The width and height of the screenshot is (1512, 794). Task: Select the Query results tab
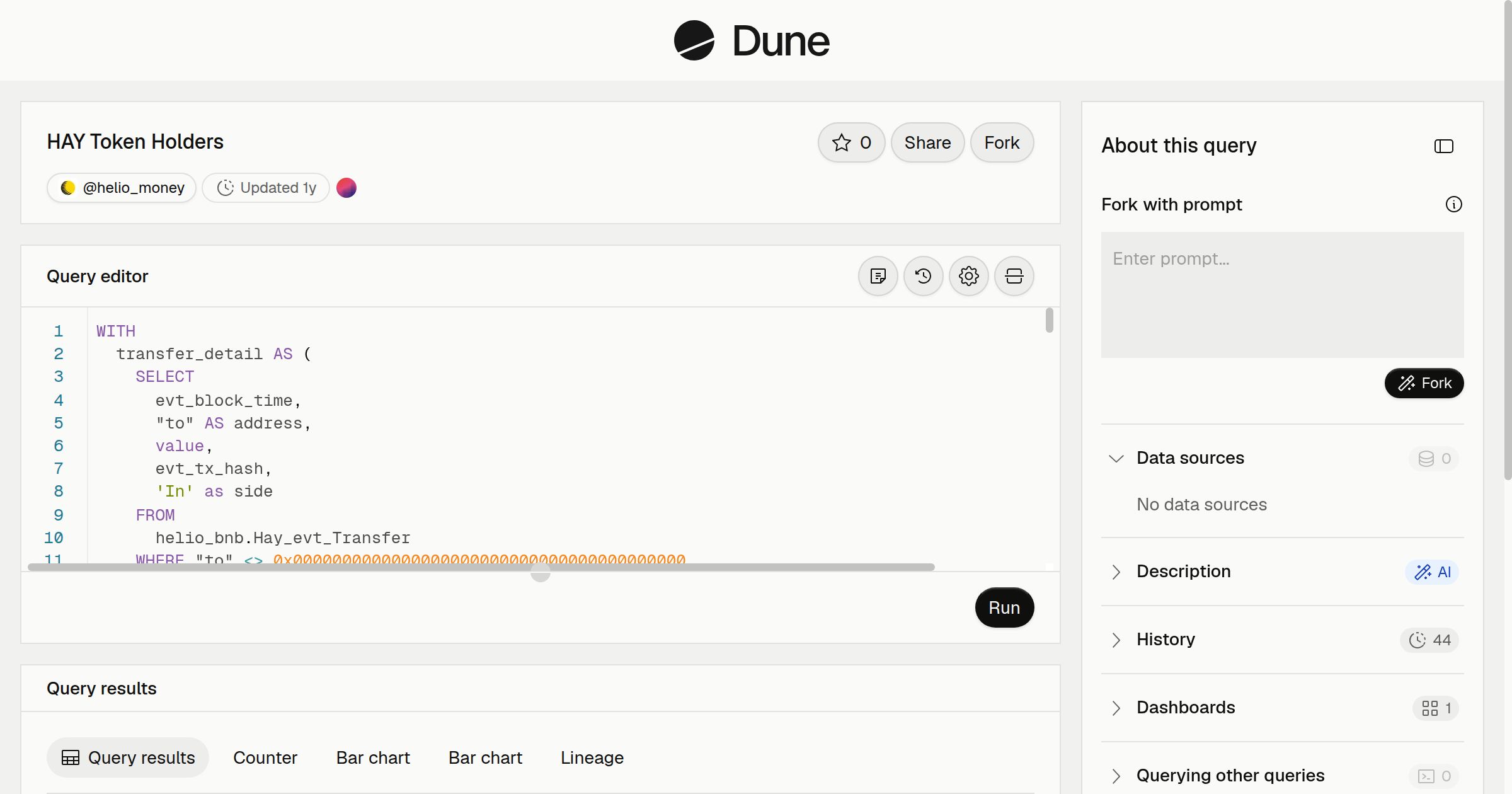128,757
